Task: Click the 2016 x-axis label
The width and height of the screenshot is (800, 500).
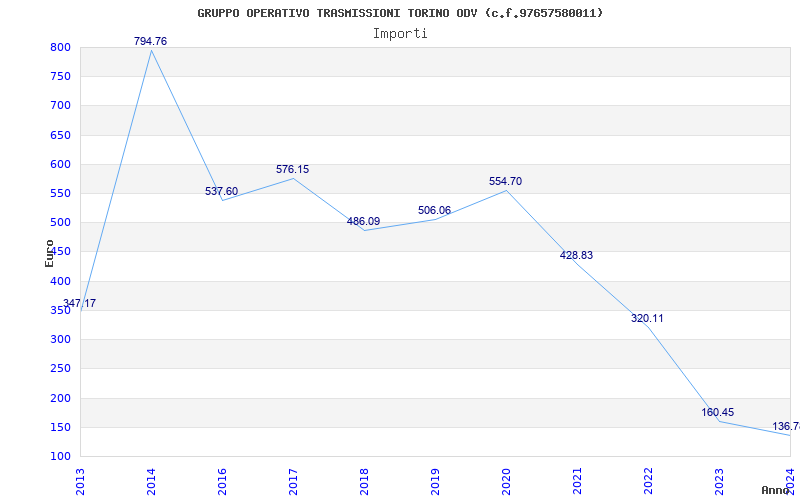Action: (x=222, y=481)
